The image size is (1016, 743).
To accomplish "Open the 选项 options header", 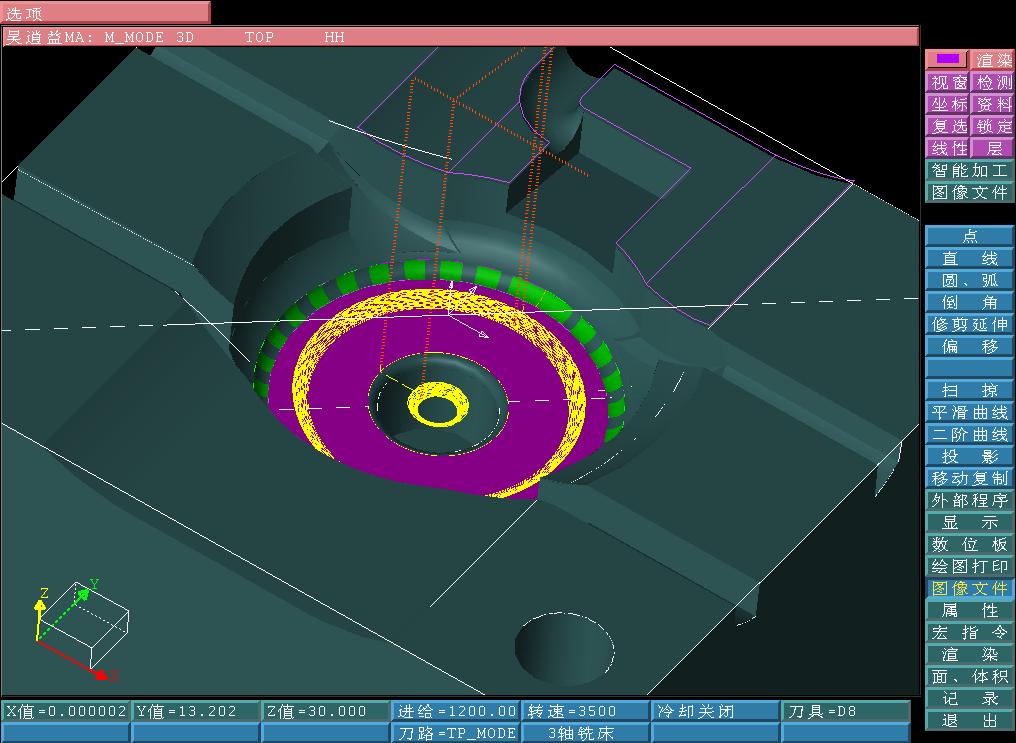I will [105, 12].
